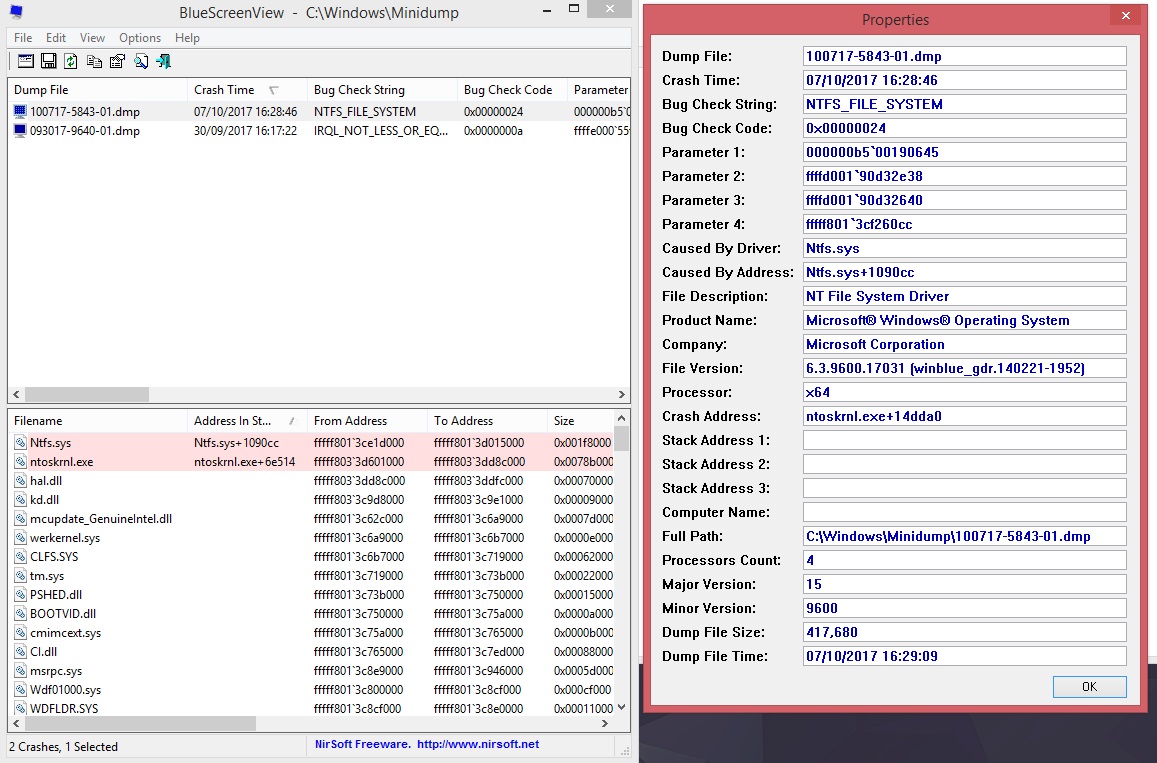Screen dimensions: 1157x763
Task: Click OK in the Properties dialog
Action: 1089,687
